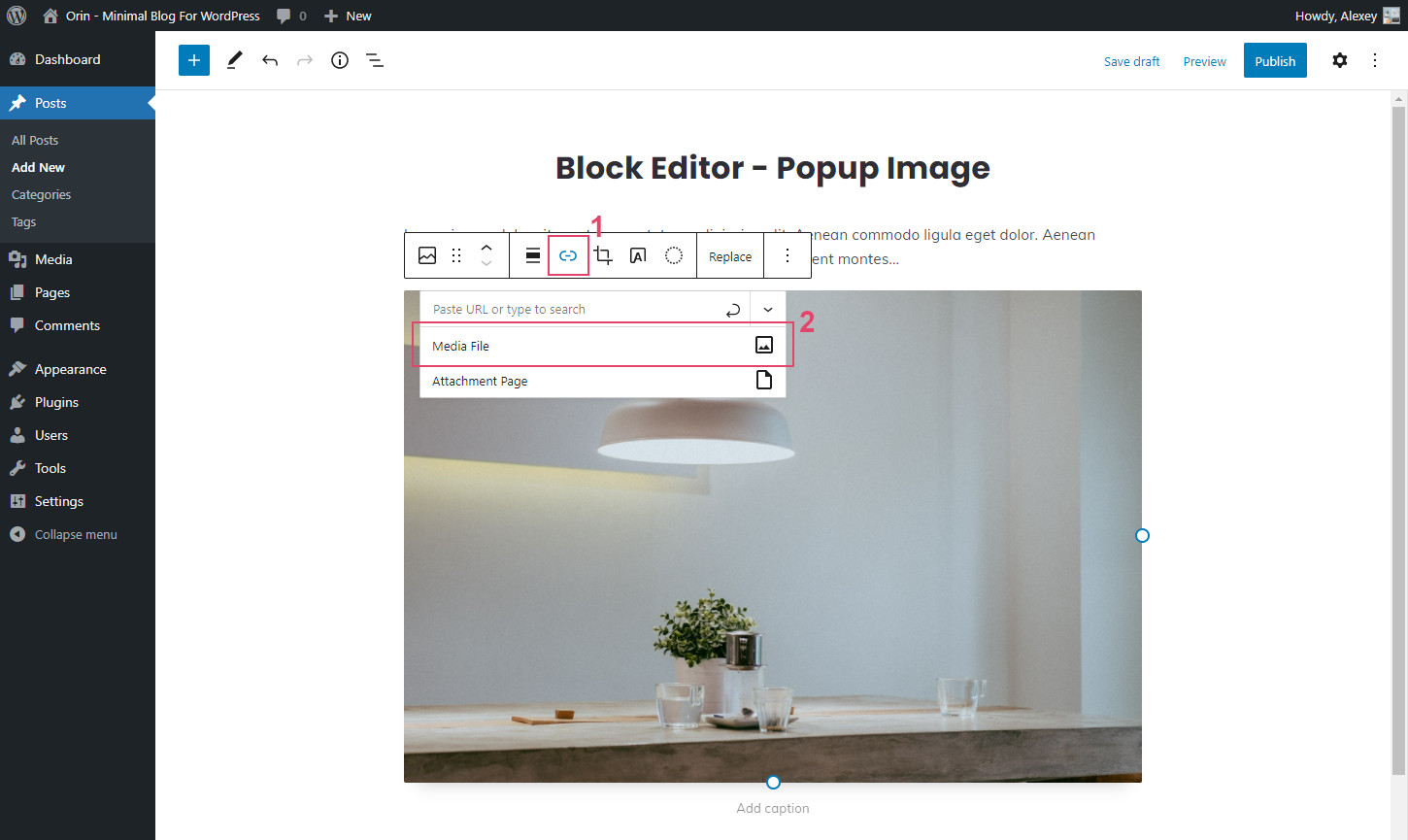
Task: Open the Document Overview list view
Action: coord(375,60)
